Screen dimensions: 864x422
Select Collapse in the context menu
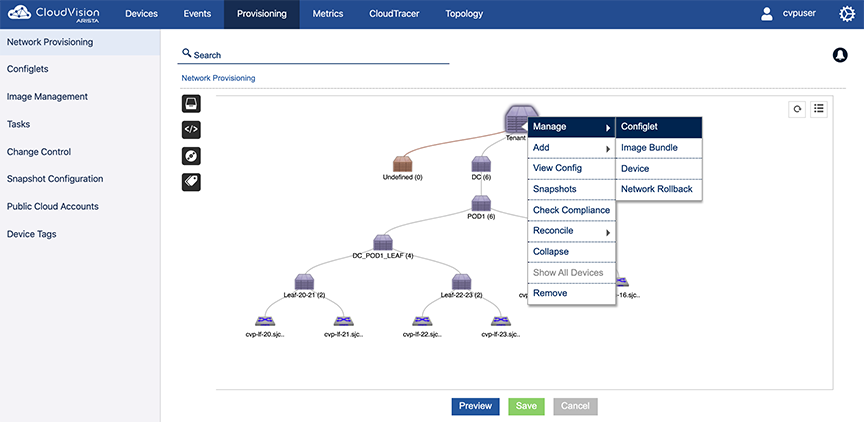(x=571, y=252)
